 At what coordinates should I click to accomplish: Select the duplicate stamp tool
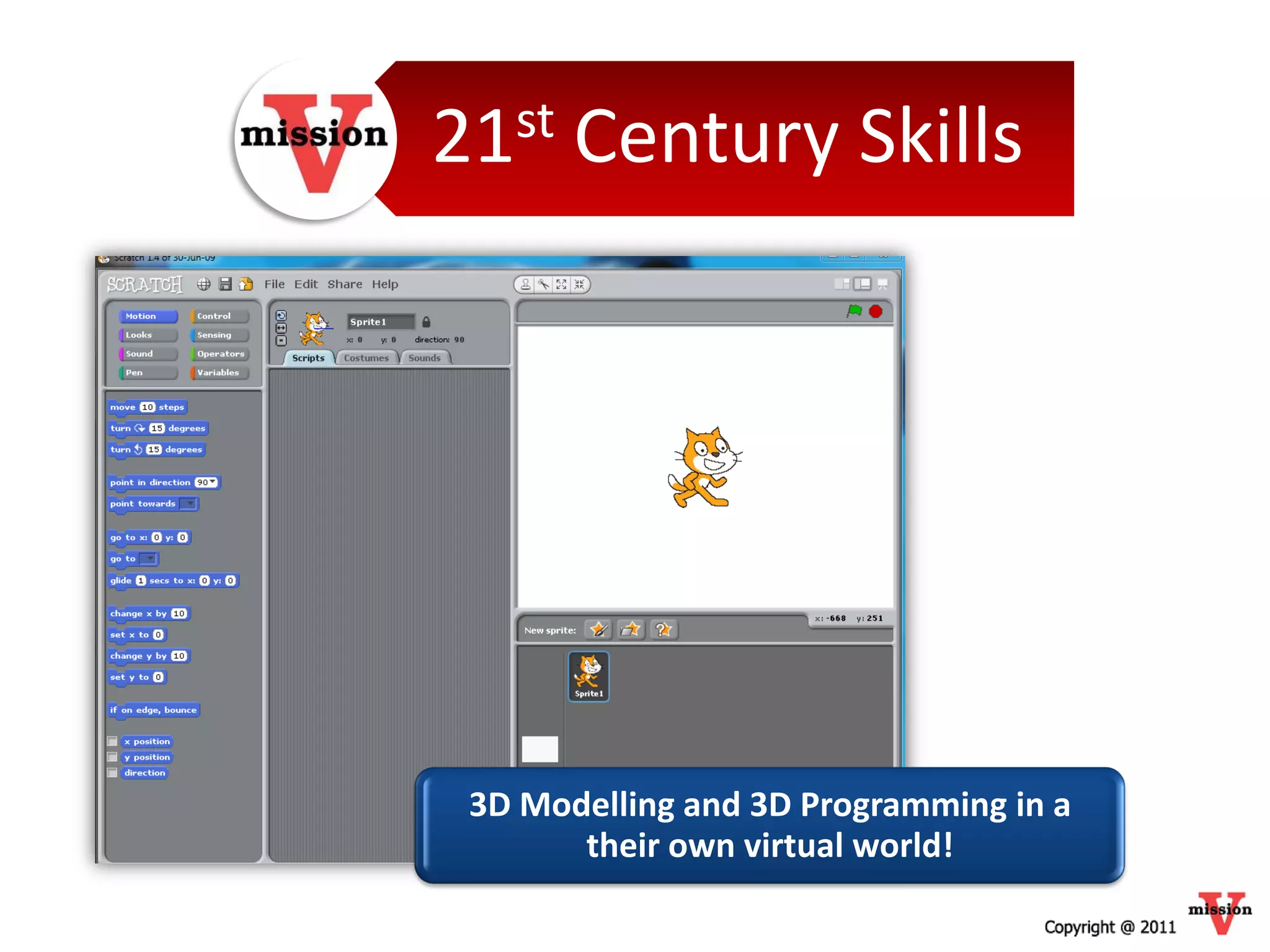pyautogui.click(x=525, y=284)
